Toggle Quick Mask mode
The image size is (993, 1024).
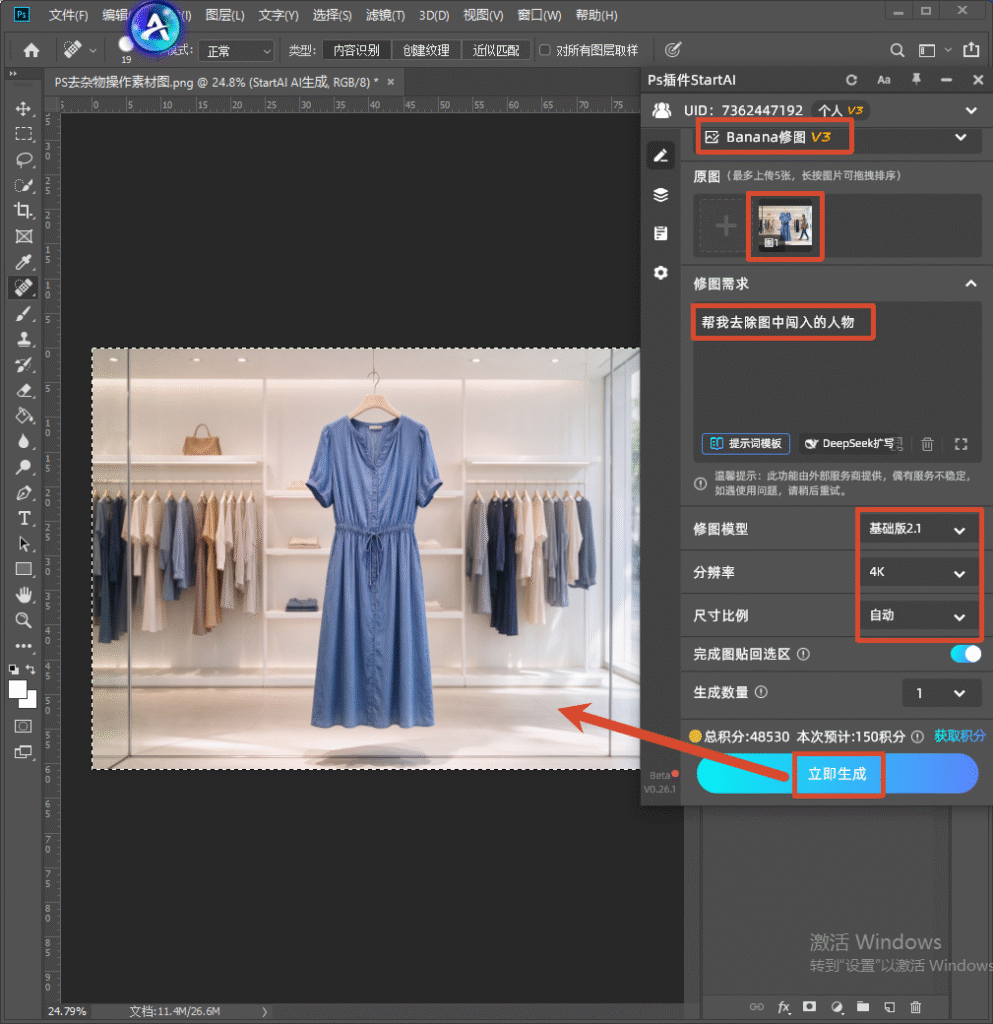pos(24,726)
